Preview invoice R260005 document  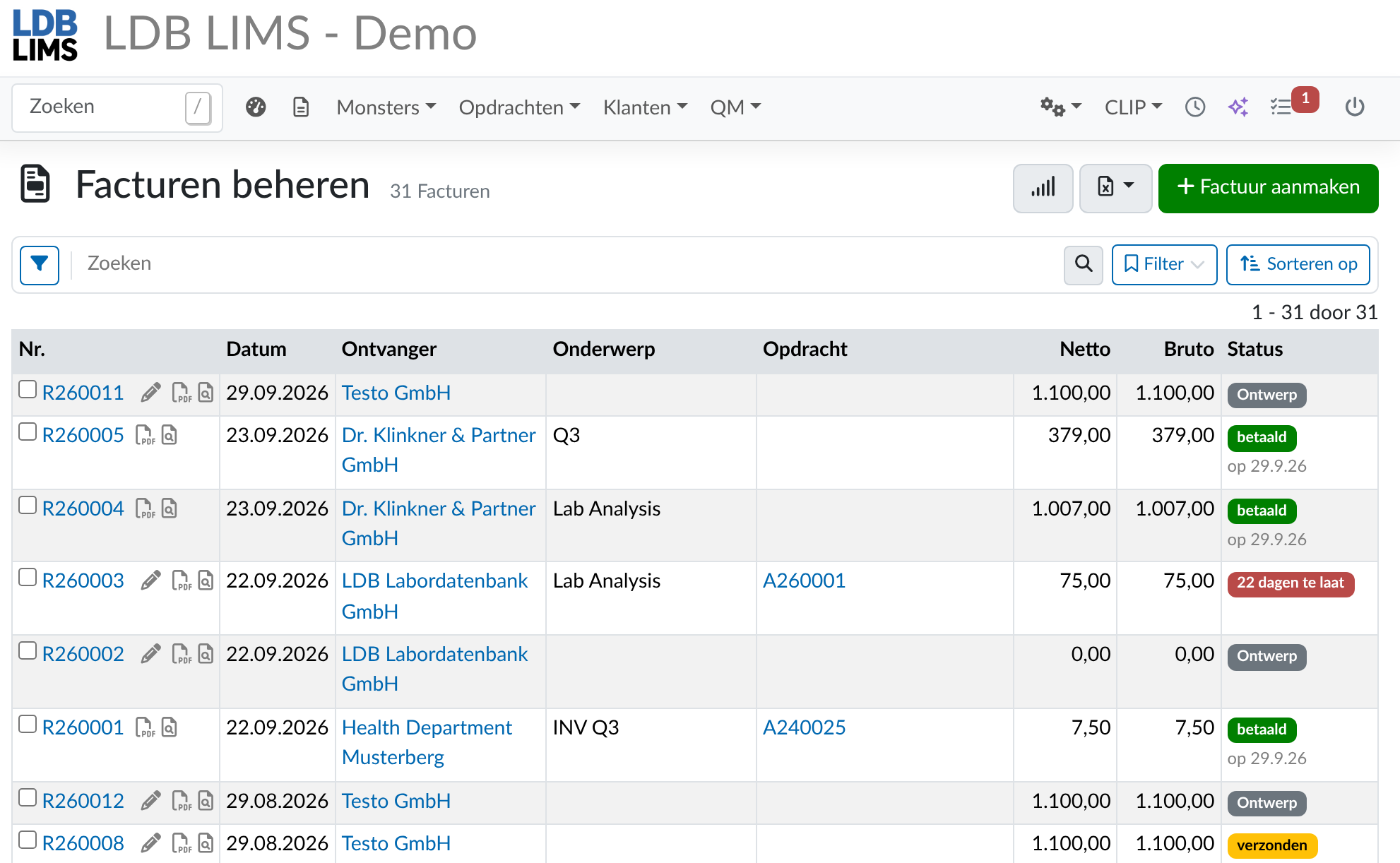[x=169, y=435]
